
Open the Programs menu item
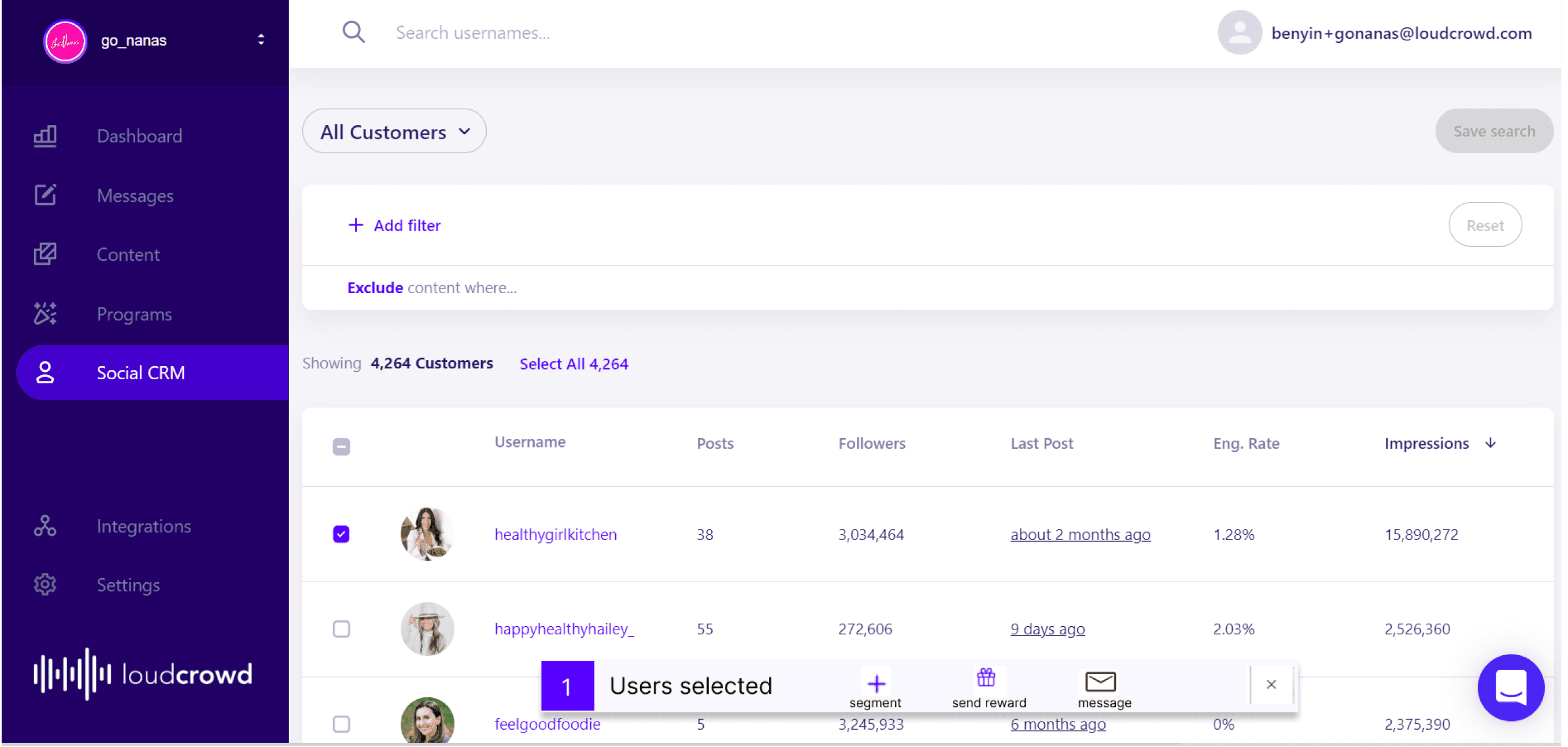[x=135, y=314]
